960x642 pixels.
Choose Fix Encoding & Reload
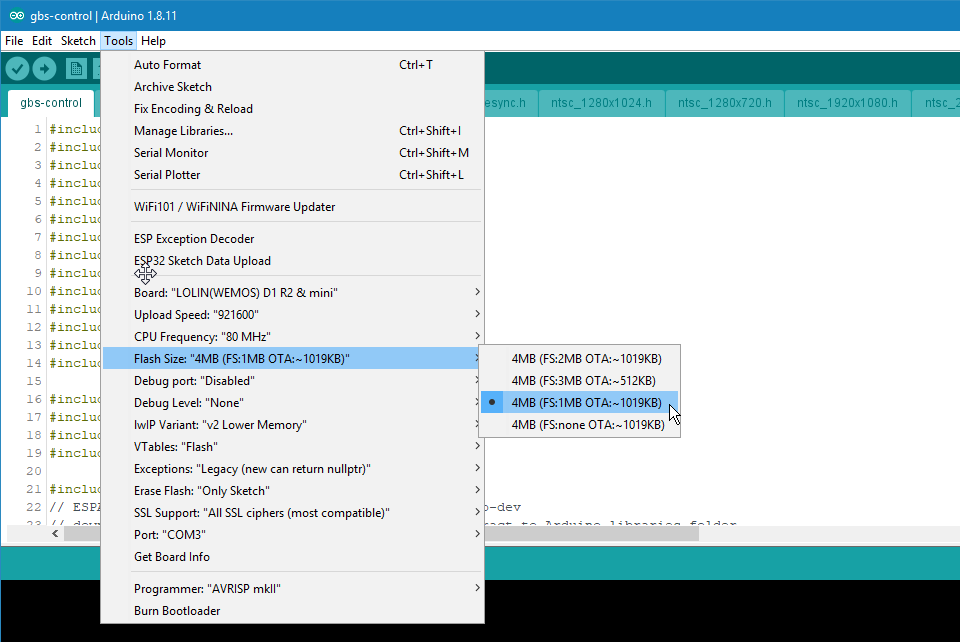tap(293, 109)
